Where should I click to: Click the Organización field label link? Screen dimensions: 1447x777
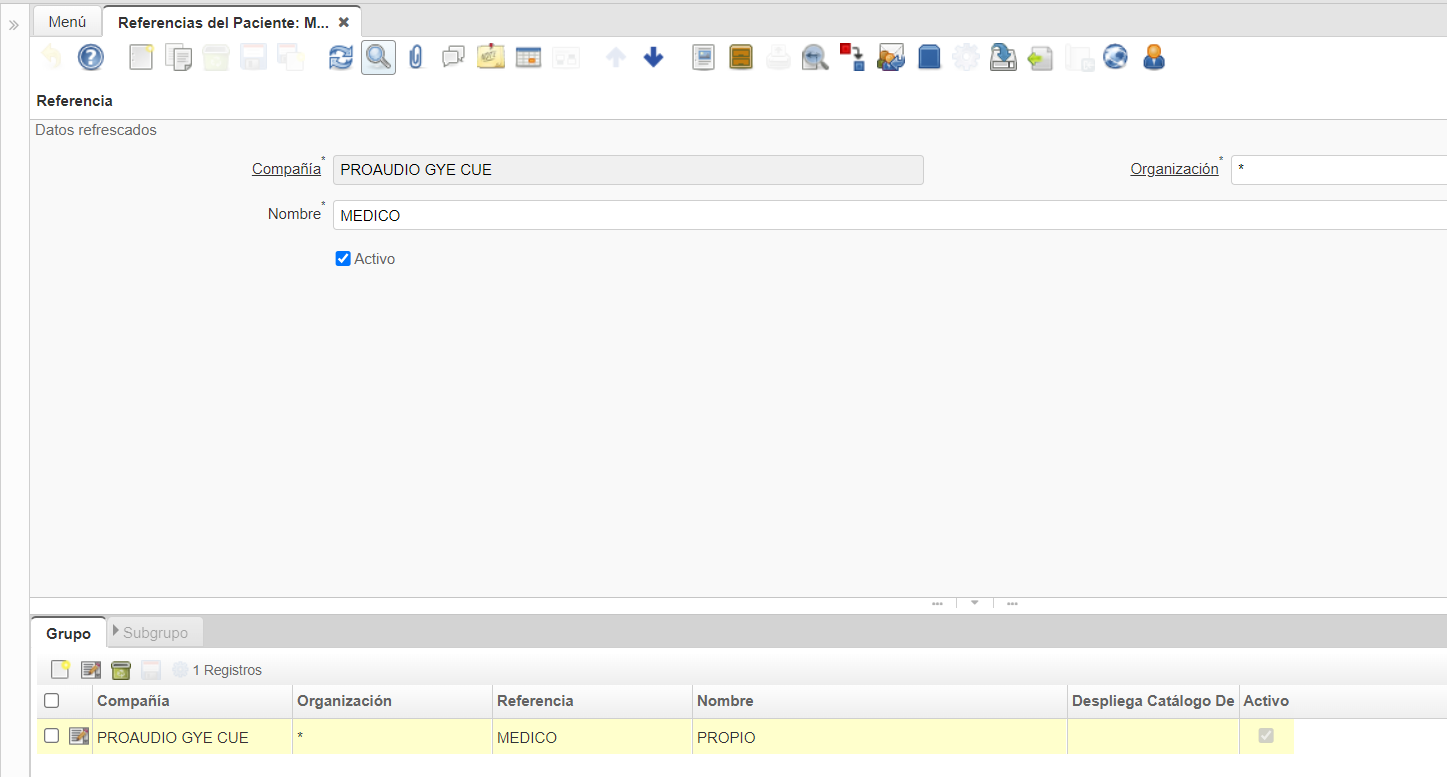click(1174, 169)
